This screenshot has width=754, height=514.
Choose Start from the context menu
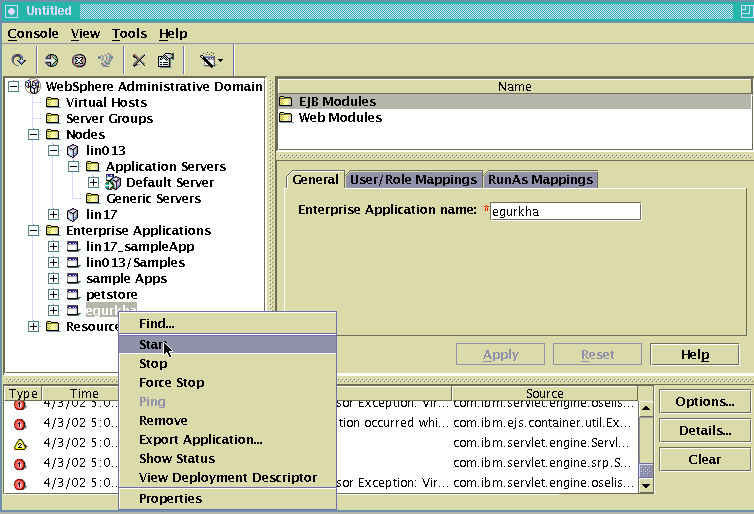(x=227, y=344)
